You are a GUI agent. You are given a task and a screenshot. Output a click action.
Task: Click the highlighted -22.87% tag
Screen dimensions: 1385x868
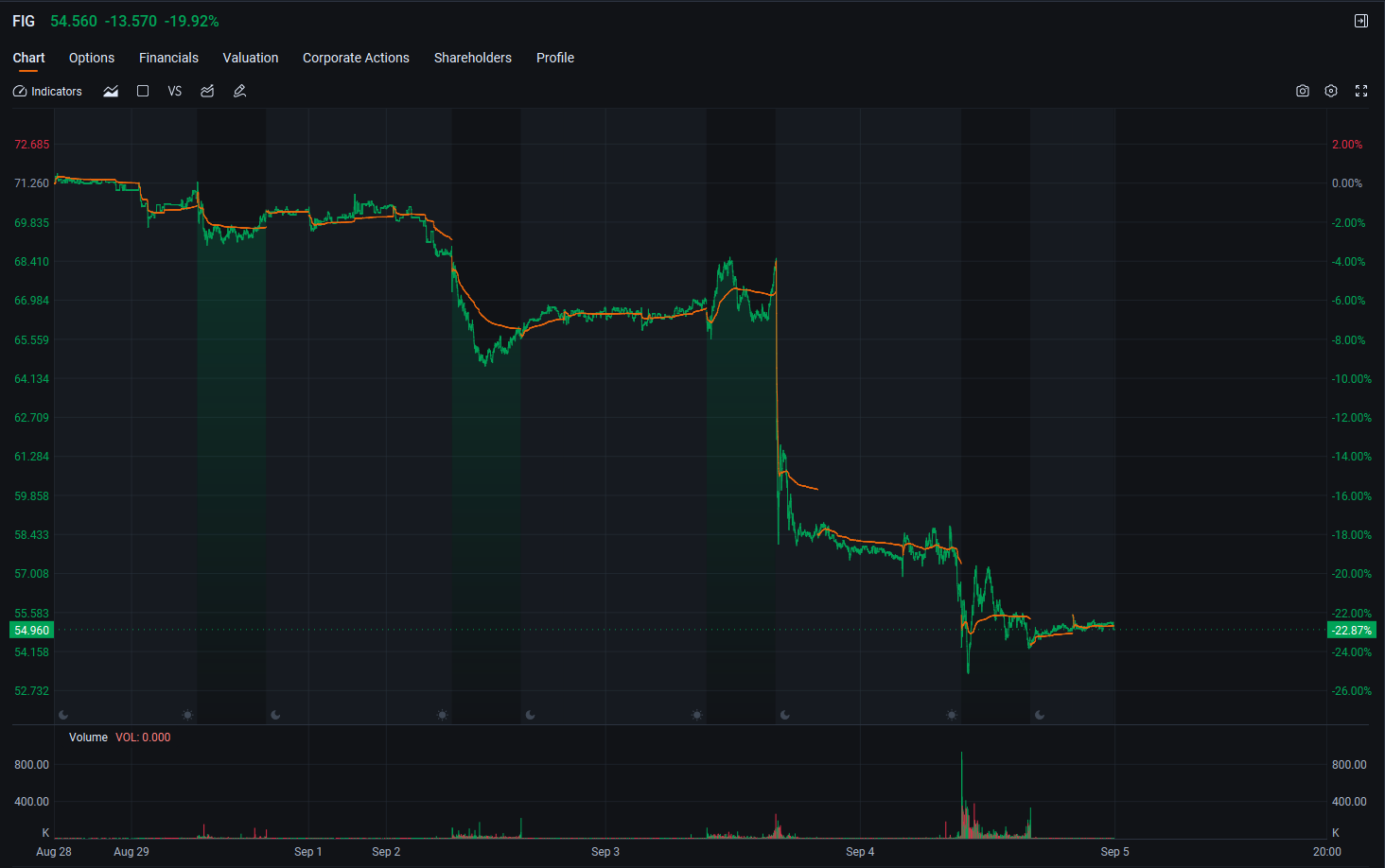pyautogui.click(x=1352, y=631)
